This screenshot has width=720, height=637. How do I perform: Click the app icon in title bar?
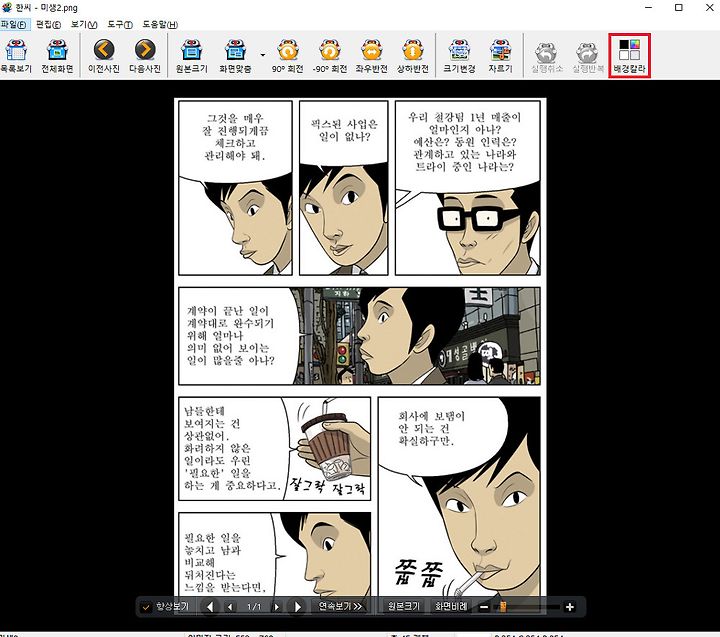click(6, 7)
